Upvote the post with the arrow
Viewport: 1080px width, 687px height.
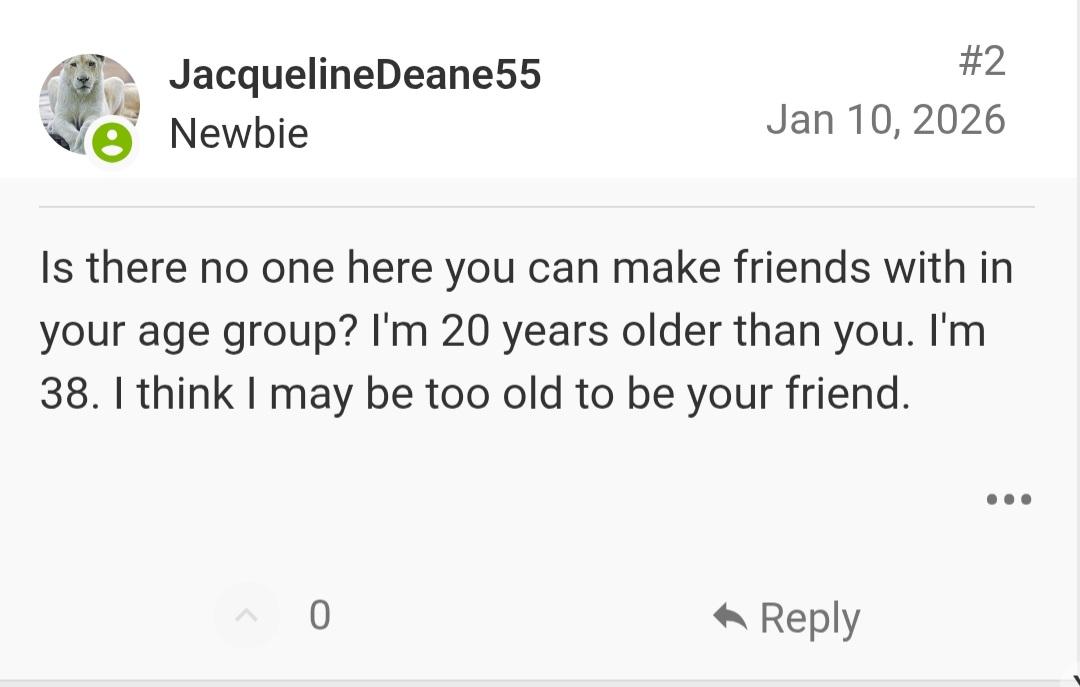[245, 615]
